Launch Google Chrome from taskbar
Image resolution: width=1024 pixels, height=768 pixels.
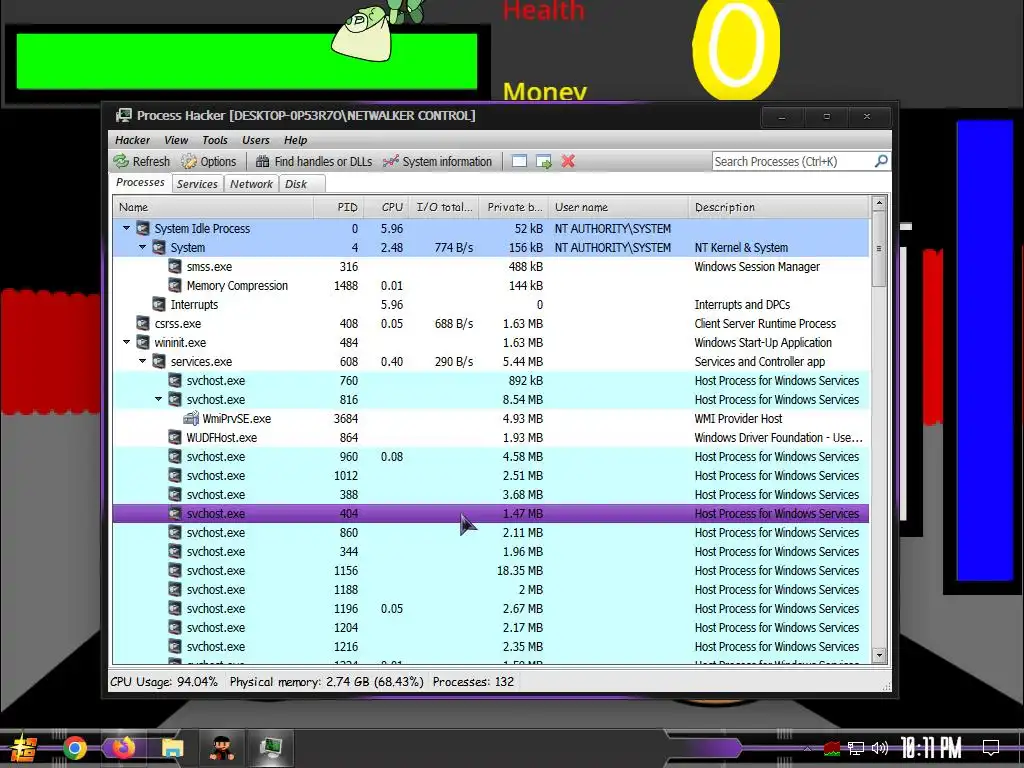click(x=75, y=748)
